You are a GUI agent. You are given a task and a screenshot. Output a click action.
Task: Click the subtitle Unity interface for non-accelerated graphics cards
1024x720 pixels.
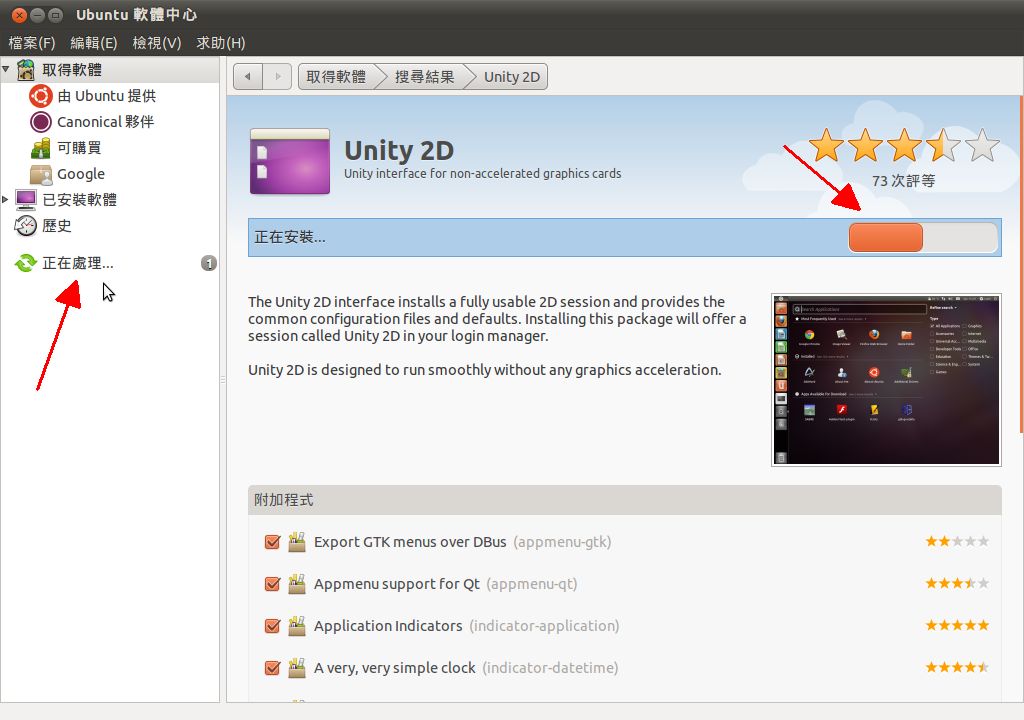tap(483, 173)
